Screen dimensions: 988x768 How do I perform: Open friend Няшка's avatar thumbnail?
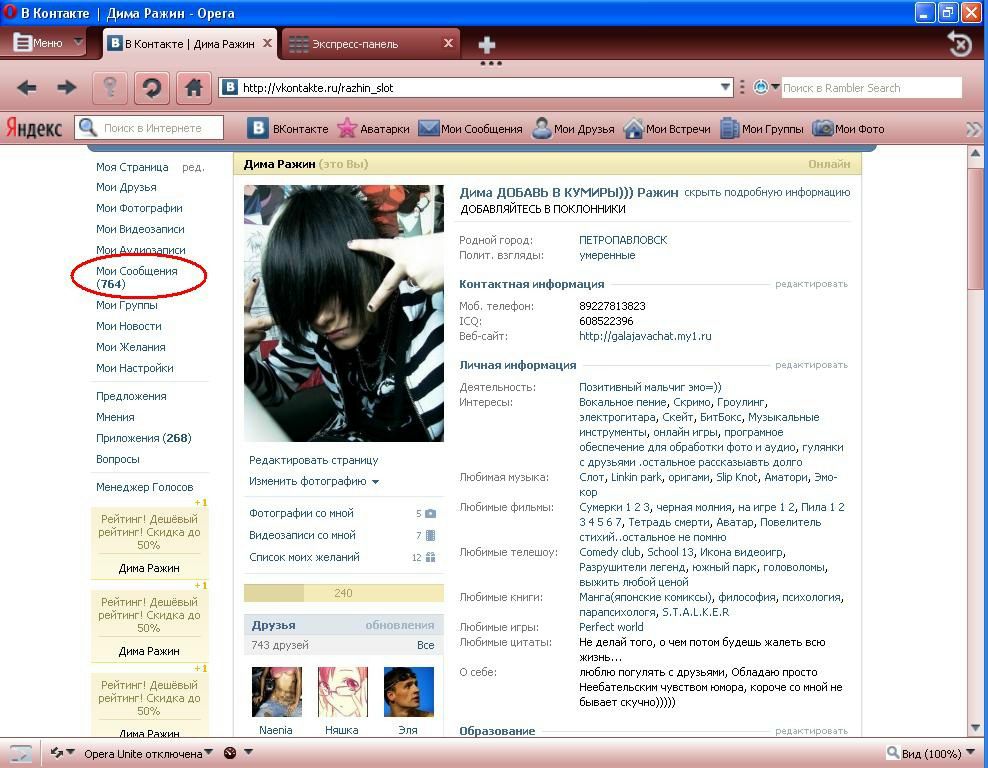342,692
